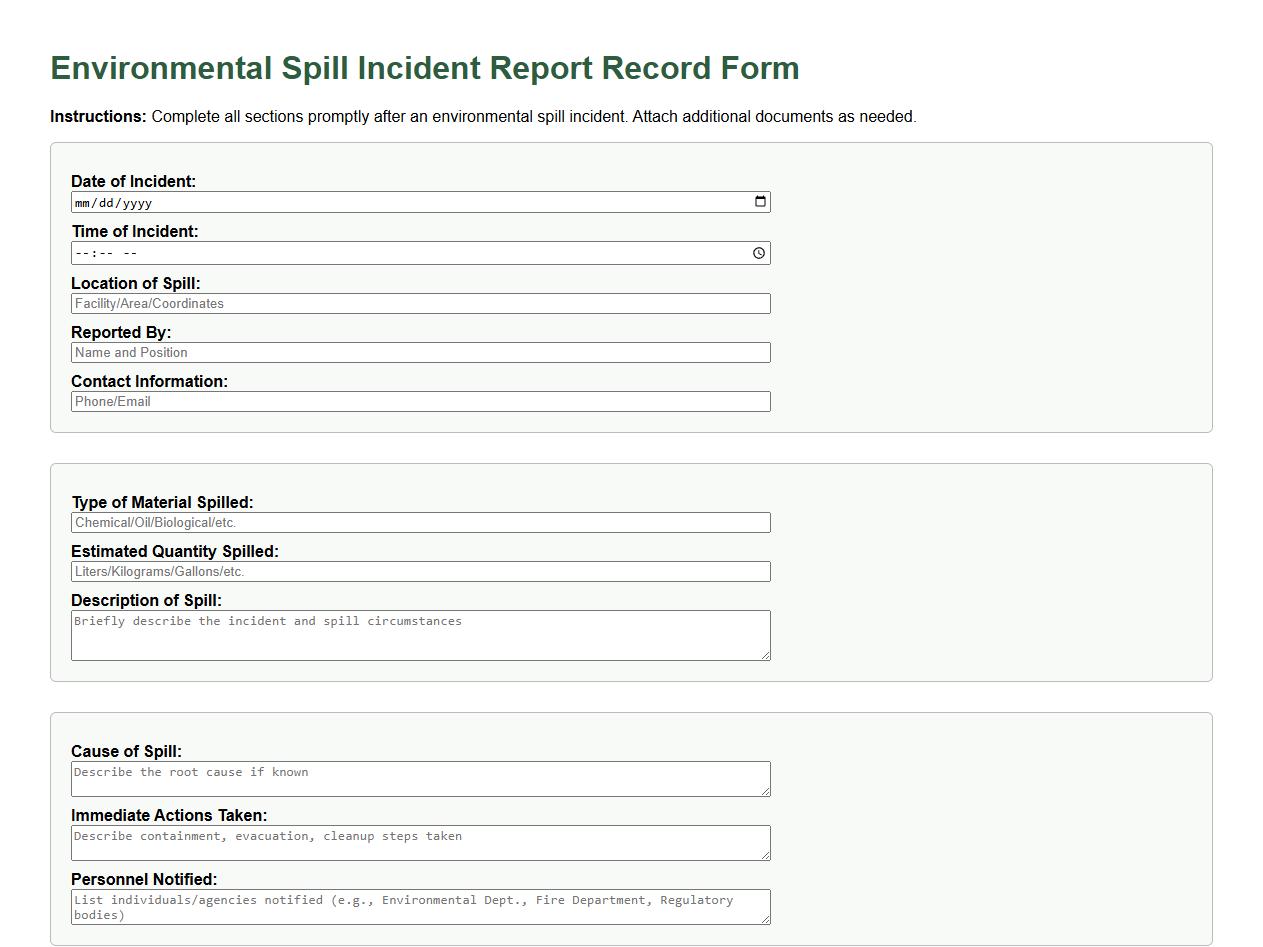Click inside the Cause of Spill textarea
The width and height of the screenshot is (1263, 947).
pyautogui.click(x=420, y=777)
